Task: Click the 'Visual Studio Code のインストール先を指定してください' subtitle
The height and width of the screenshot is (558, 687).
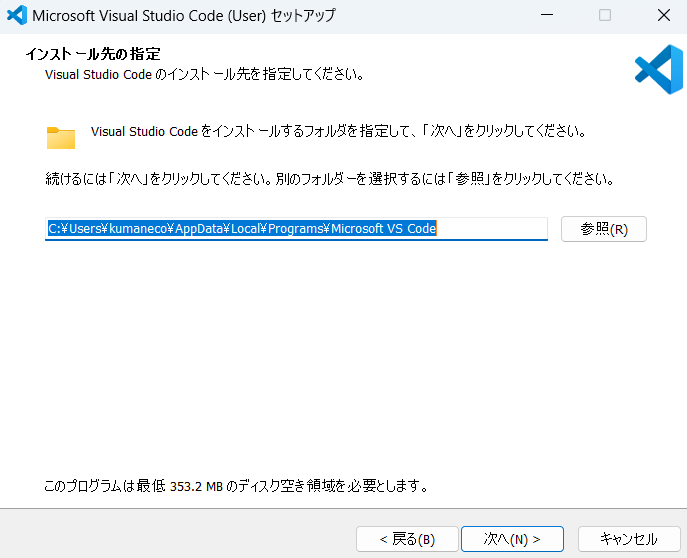Action: tap(204, 74)
